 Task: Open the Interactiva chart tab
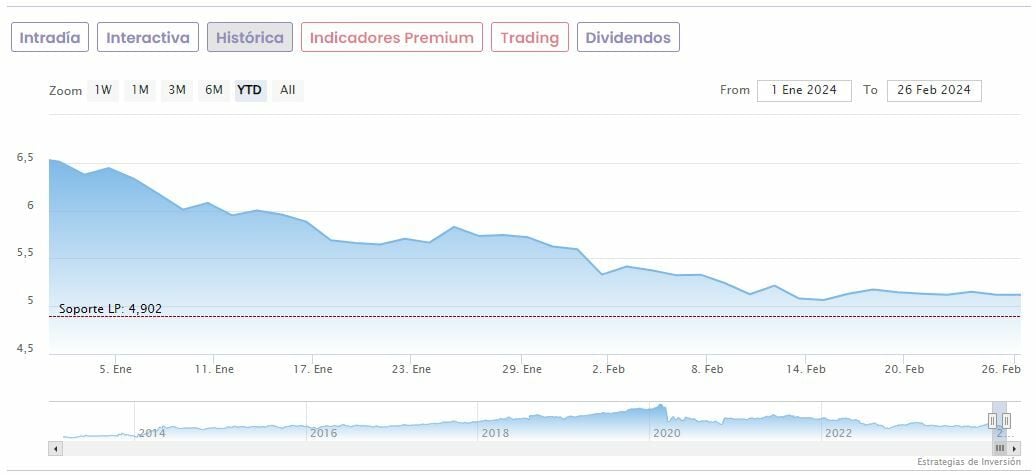coord(148,38)
